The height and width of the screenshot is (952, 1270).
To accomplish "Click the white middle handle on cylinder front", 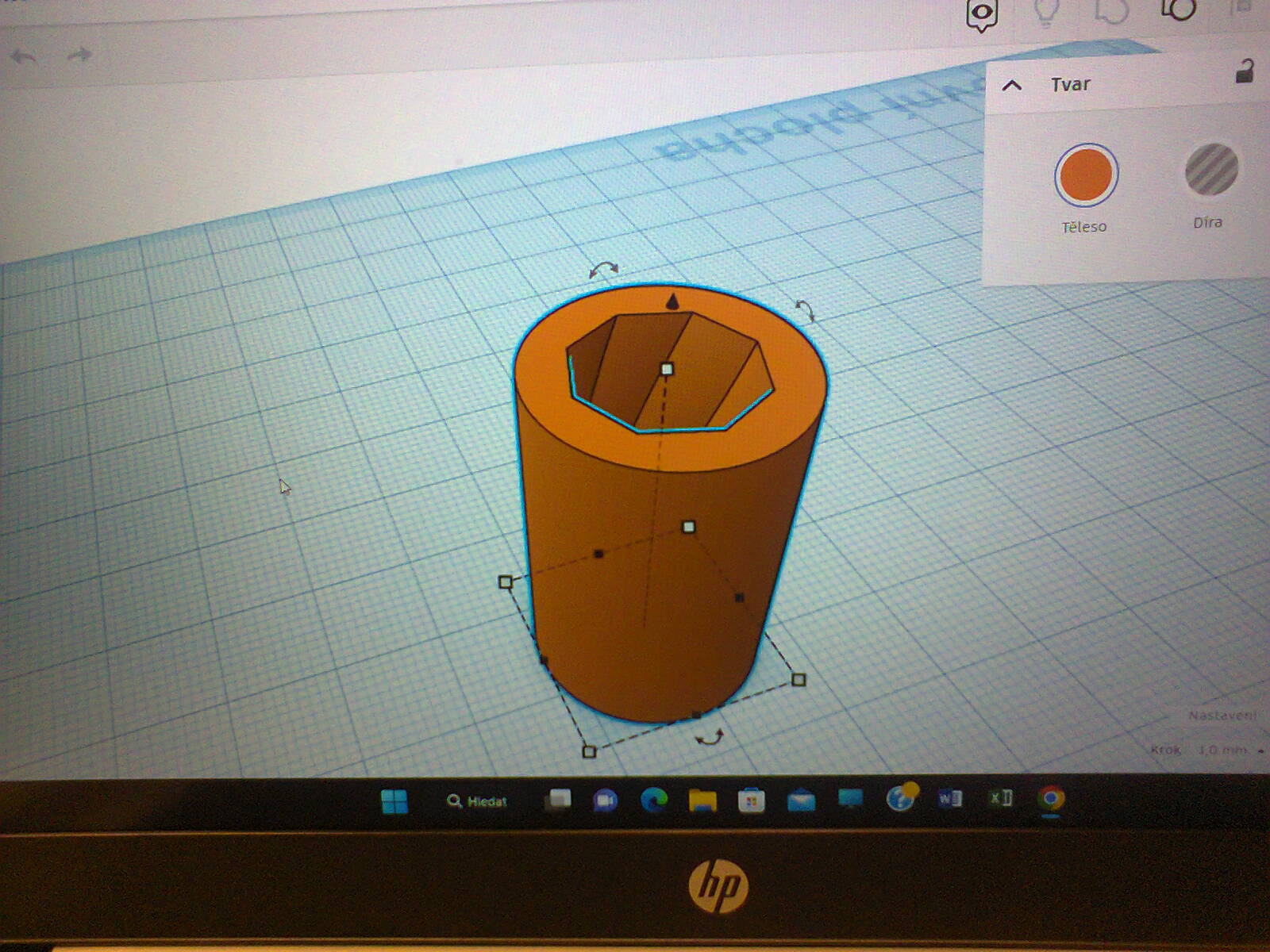I will [x=688, y=527].
